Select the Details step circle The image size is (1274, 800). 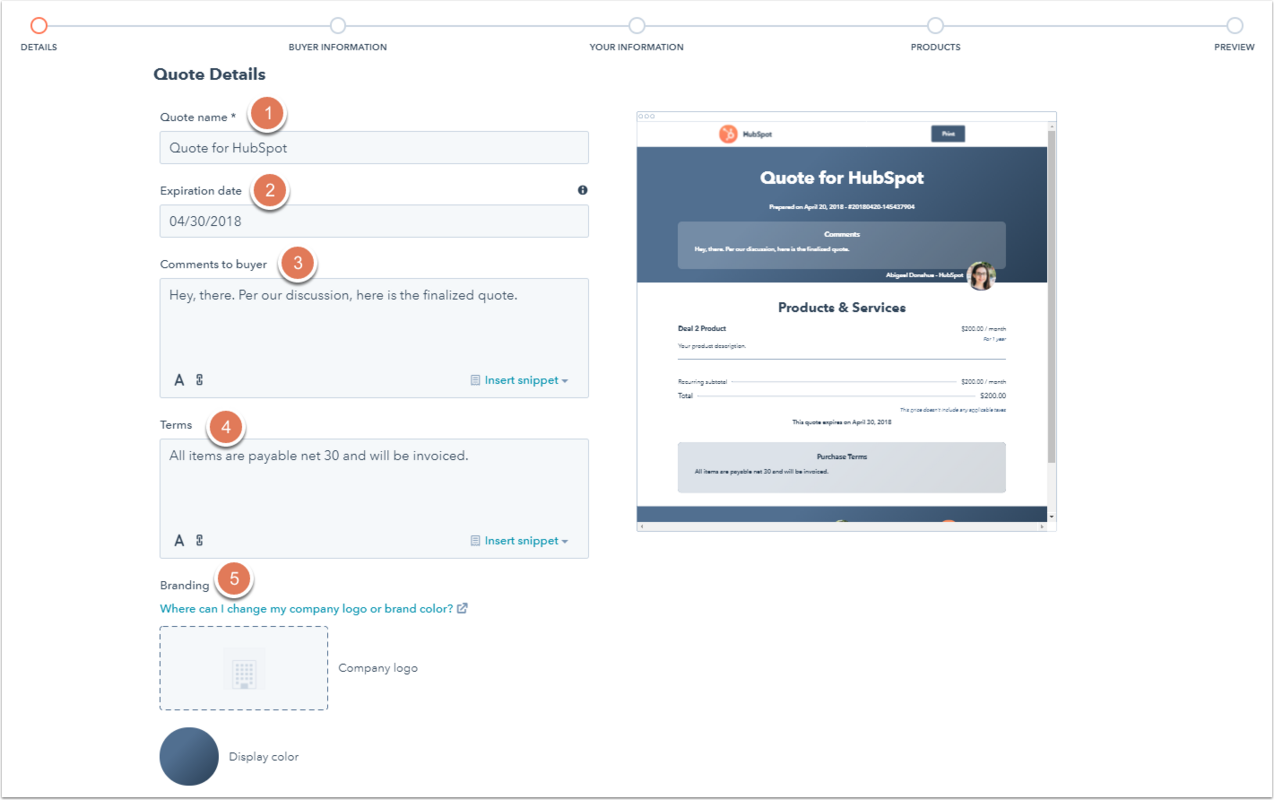38,27
